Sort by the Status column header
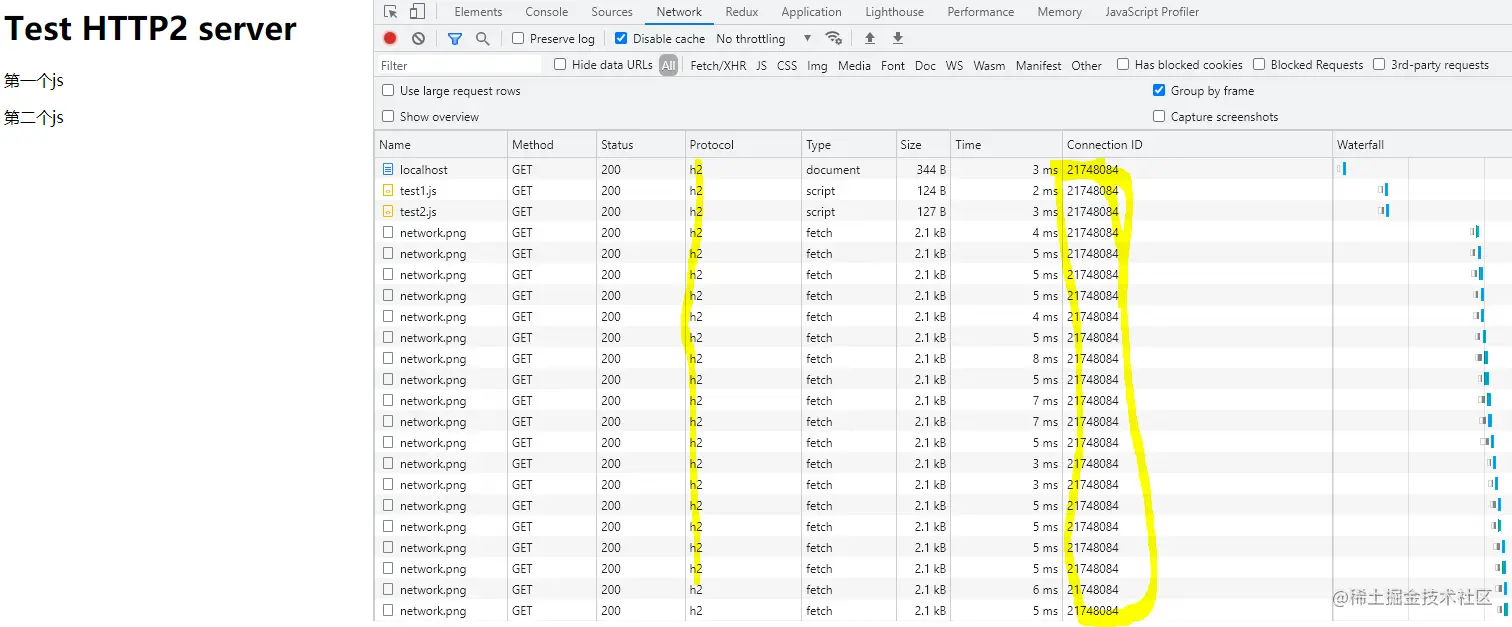 [x=641, y=144]
